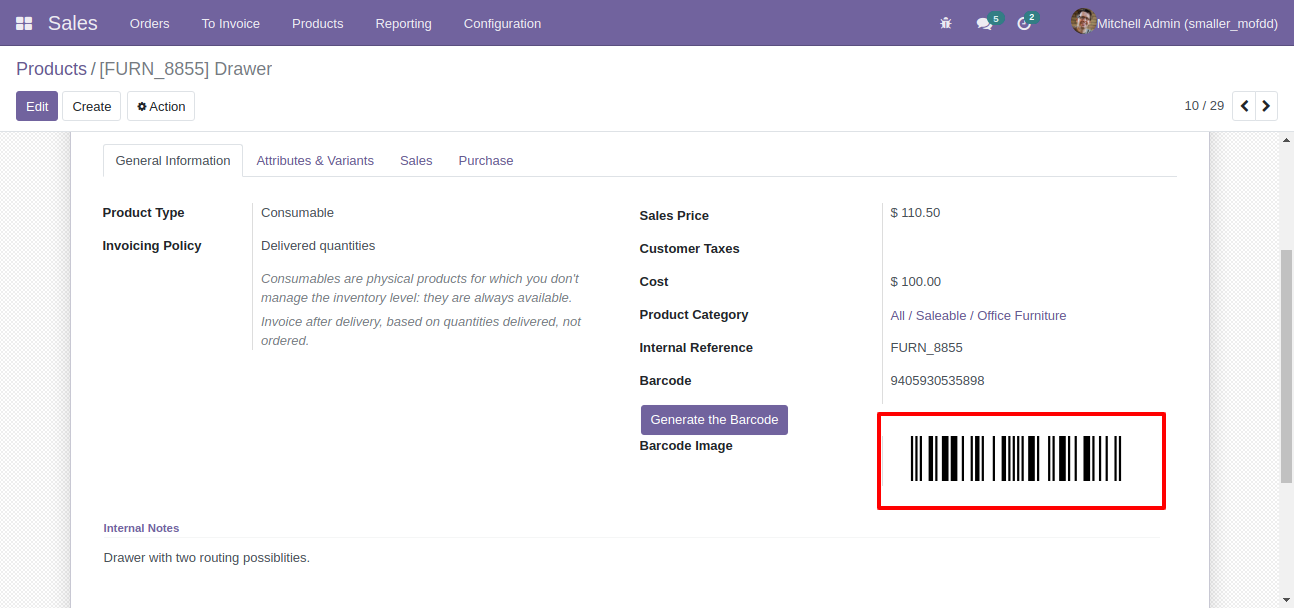This screenshot has height=608, width=1294.
Task: Click the barcode image
Action: (x=1015, y=459)
